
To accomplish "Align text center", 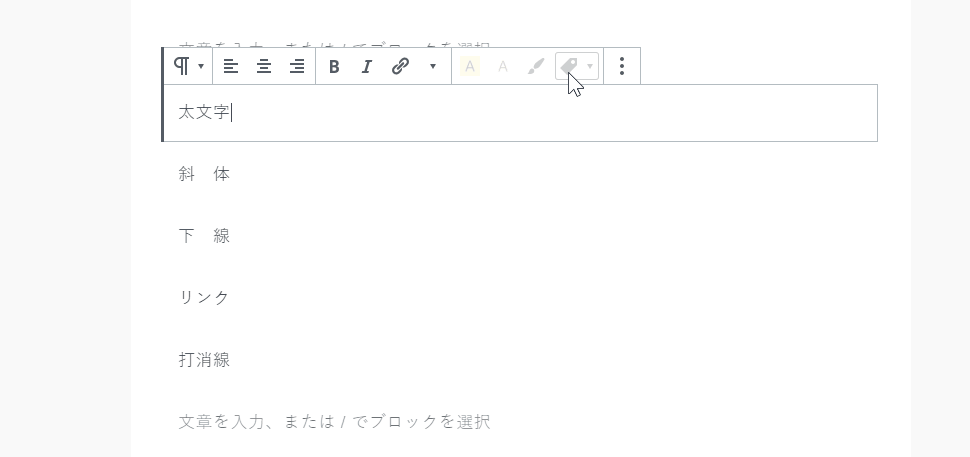I will click(x=264, y=66).
